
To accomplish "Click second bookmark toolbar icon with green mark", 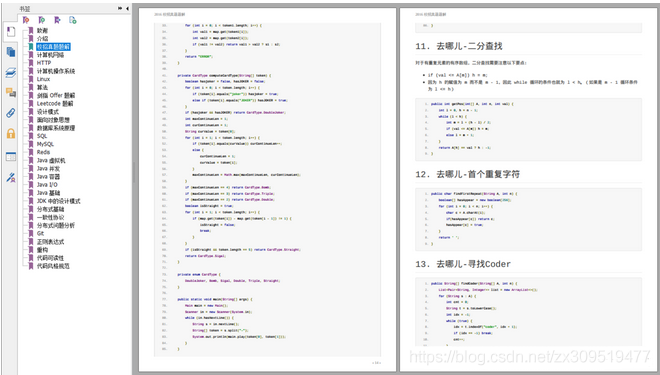I will click(x=41, y=20).
